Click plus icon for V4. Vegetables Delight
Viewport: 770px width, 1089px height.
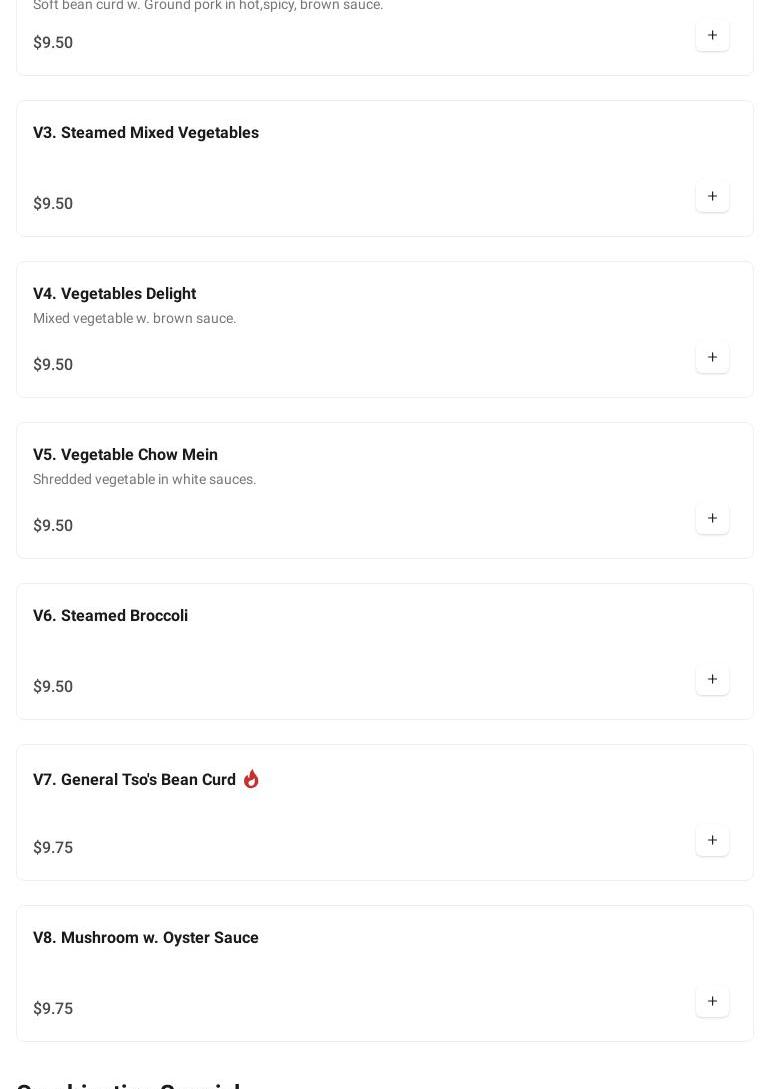point(712,358)
